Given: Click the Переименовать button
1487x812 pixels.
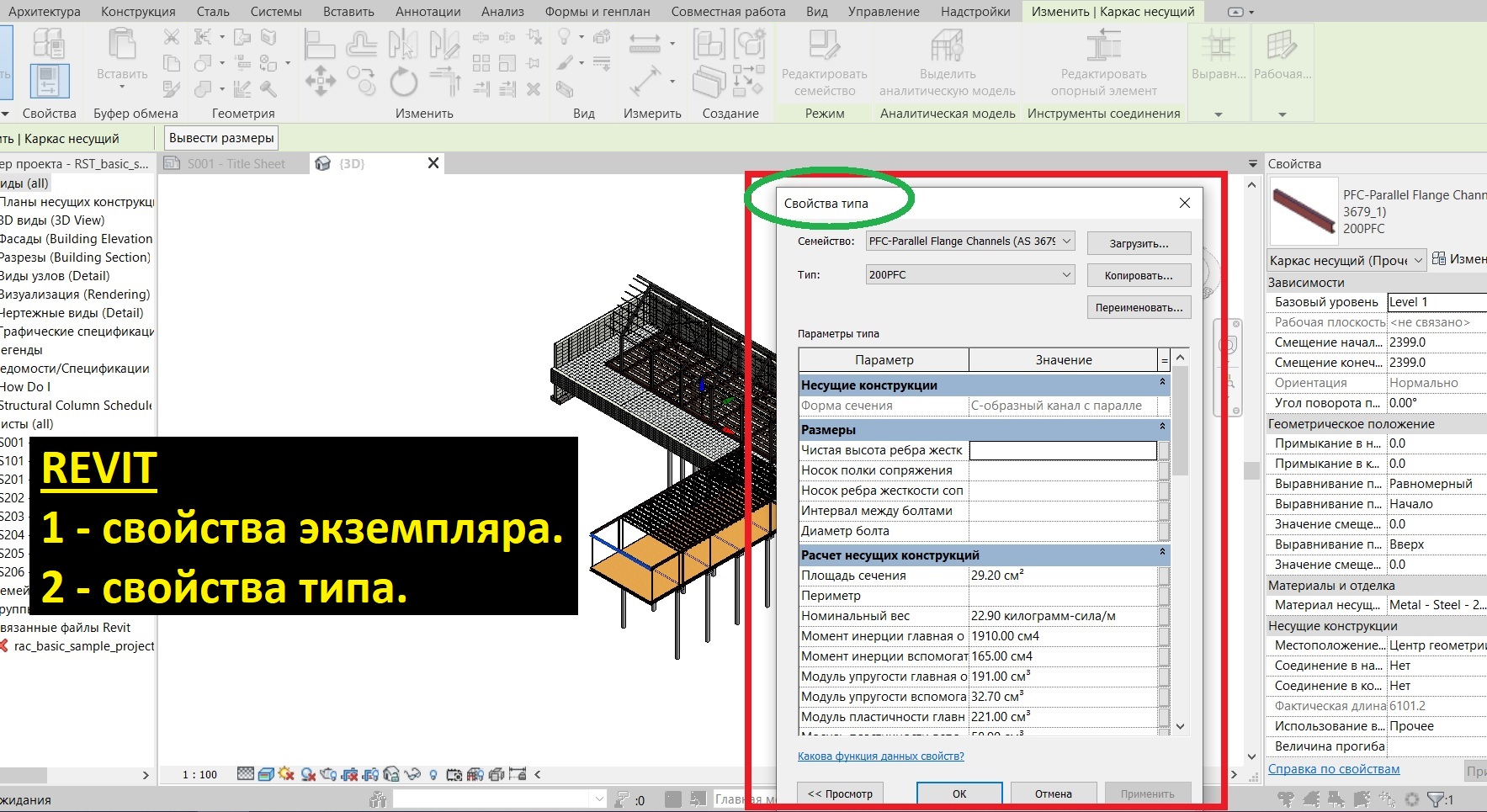Looking at the screenshot, I should click(x=1139, y=307).
